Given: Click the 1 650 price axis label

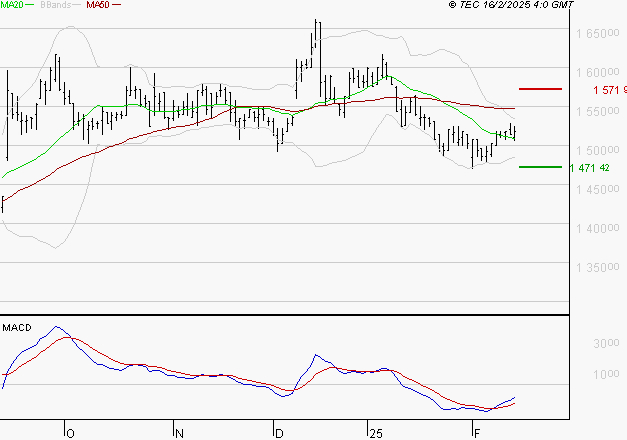Looking at the screenshot, I should [x=597, y=34].
